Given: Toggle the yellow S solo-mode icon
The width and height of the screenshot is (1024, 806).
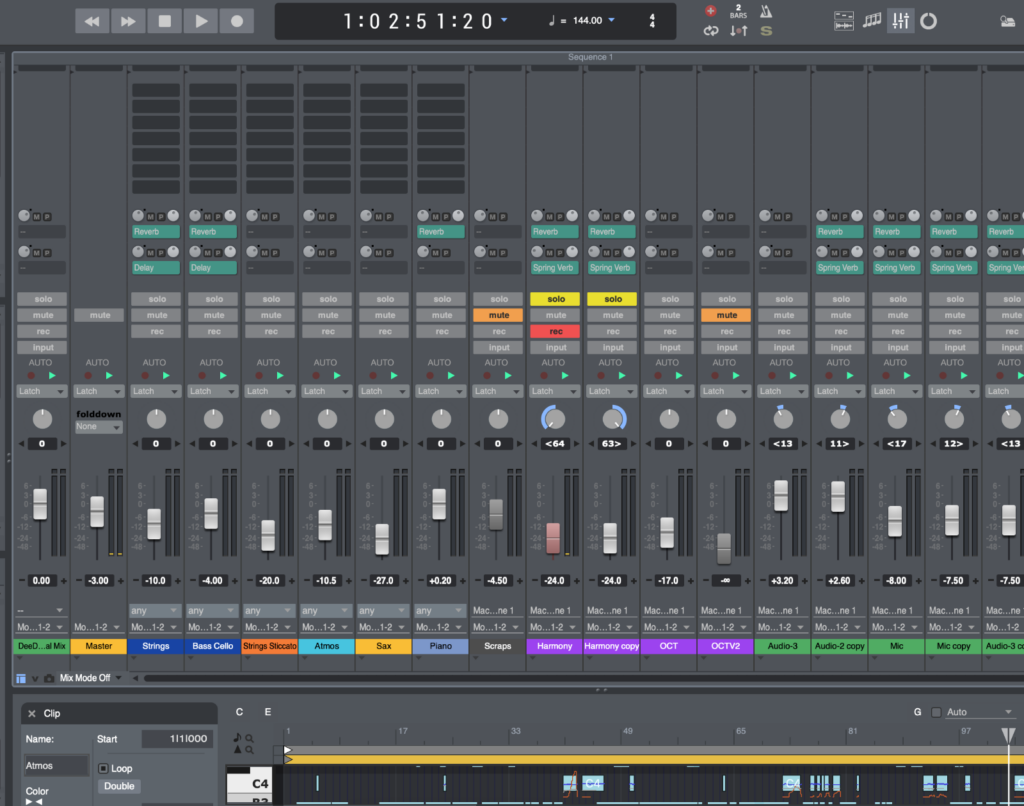Looking at the screenshot, I should (766, 31).
